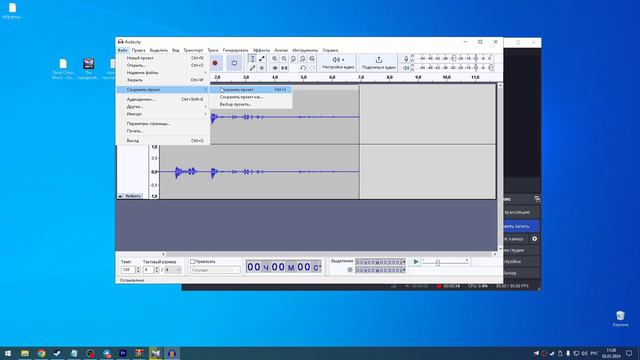Image resolution: width=640 pixels, height=360 pixels.
Task: Select the Multi-tool asterisk icon
Action: [262, 68]
